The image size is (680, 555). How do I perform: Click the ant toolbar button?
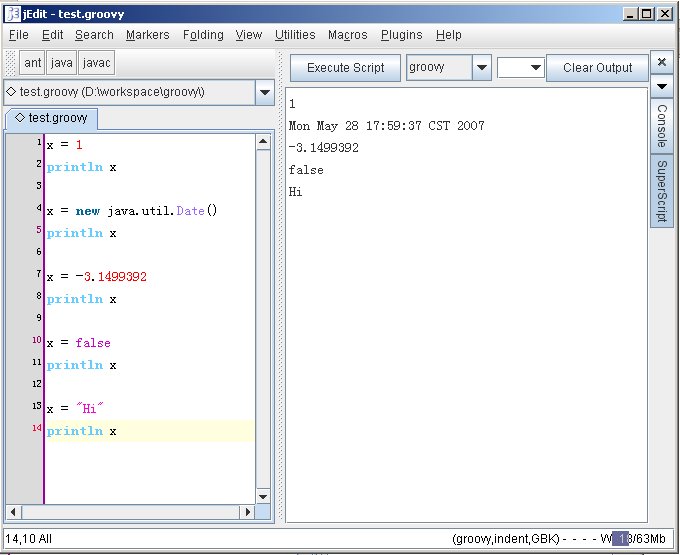[32, 63]
